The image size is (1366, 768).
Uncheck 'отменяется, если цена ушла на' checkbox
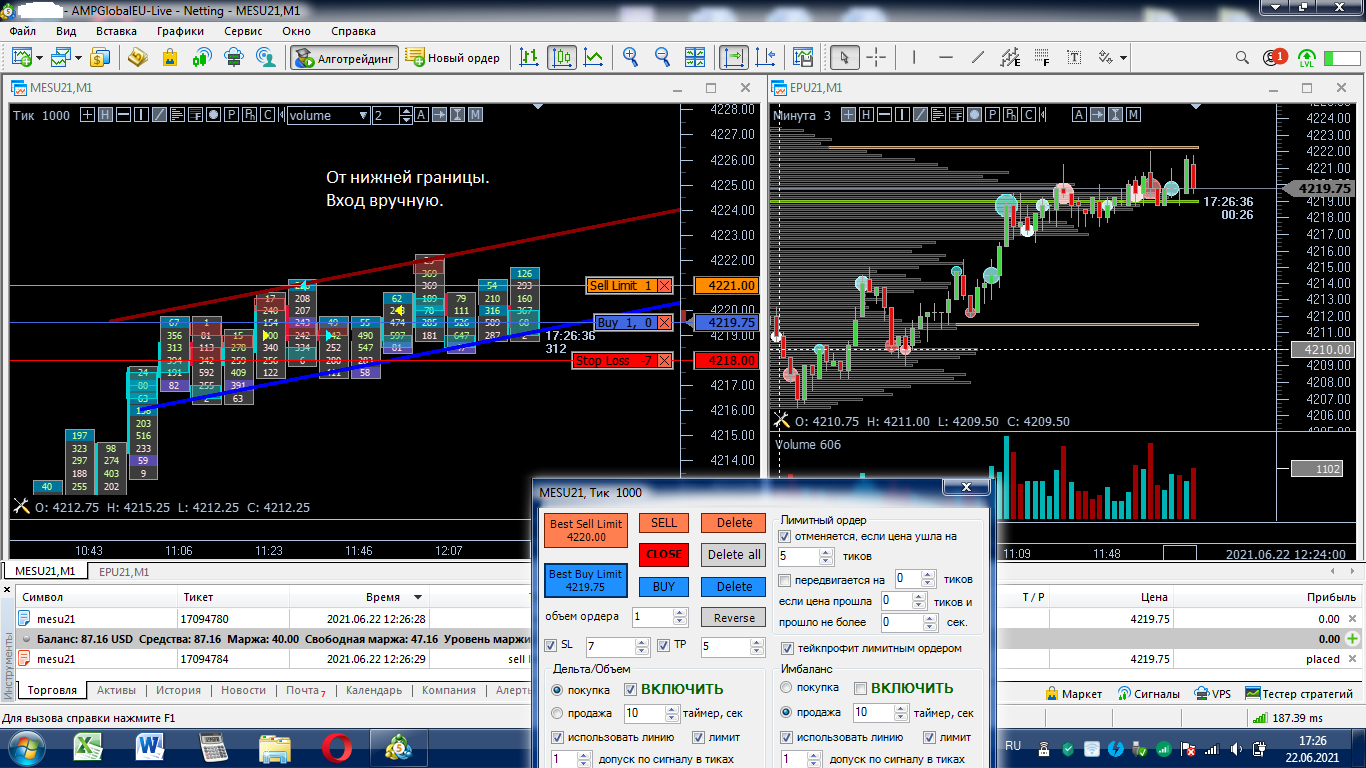(785, 536)
